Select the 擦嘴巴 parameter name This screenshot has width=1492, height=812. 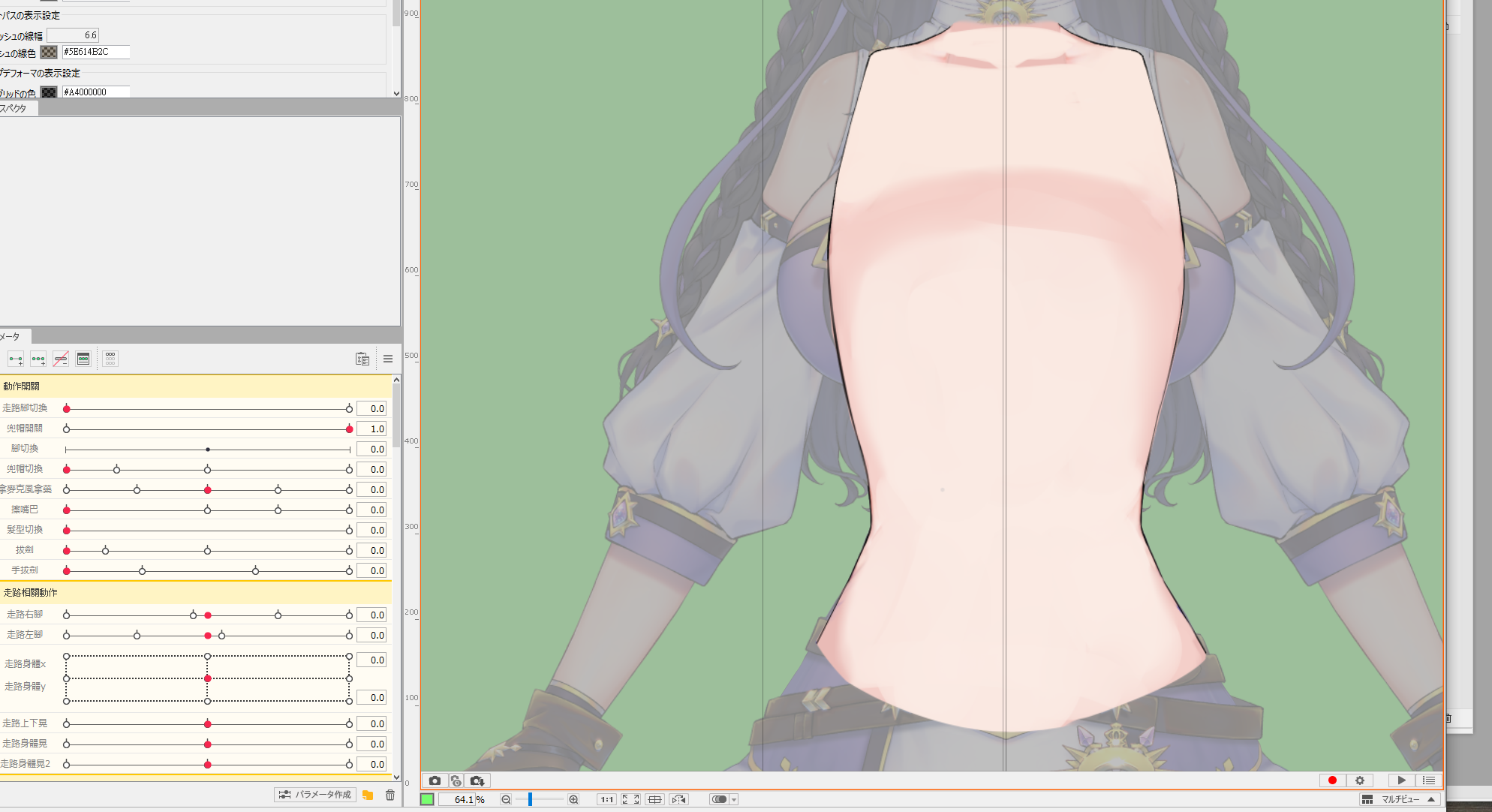tap(25, 510)
